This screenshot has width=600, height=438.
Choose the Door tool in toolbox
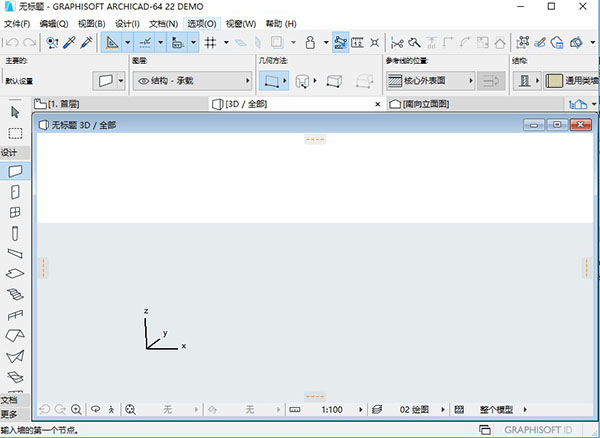[15, 191]
